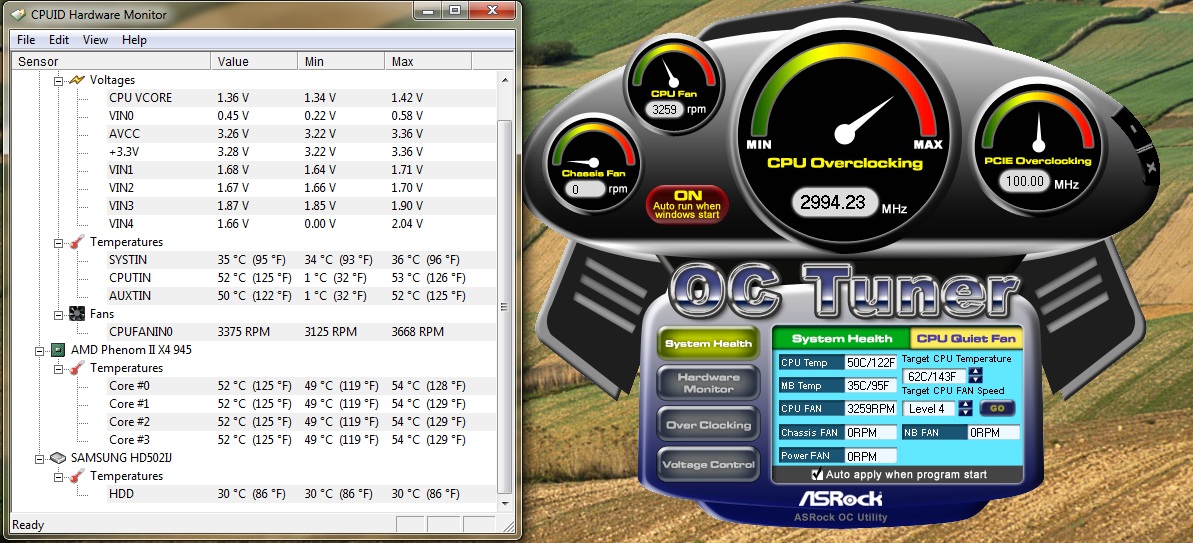Click the 2994.23 MHz CPU frequency readout
1193x543 pixels.
click(834, 202)
